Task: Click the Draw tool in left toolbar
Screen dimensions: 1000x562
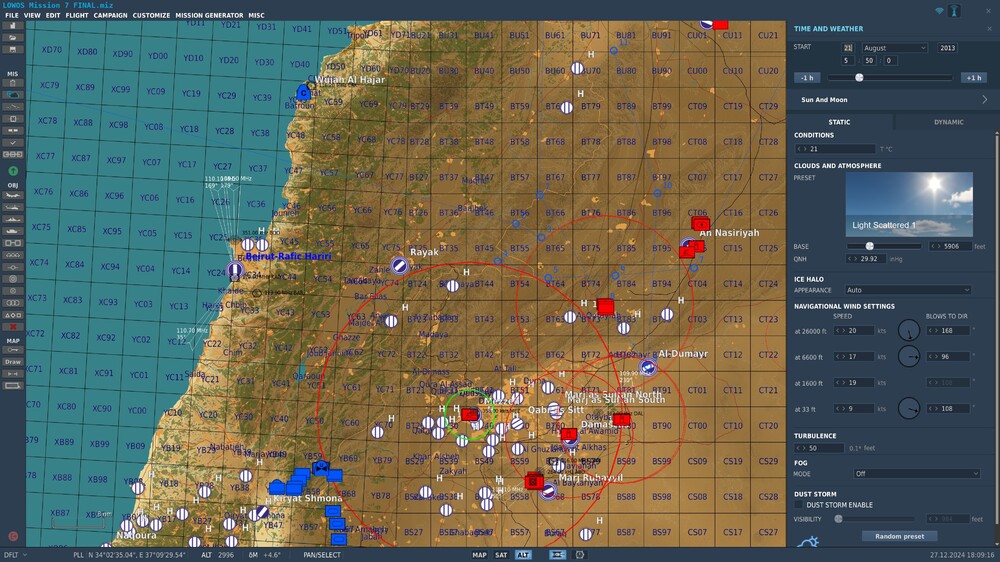Action: point(12,362)
